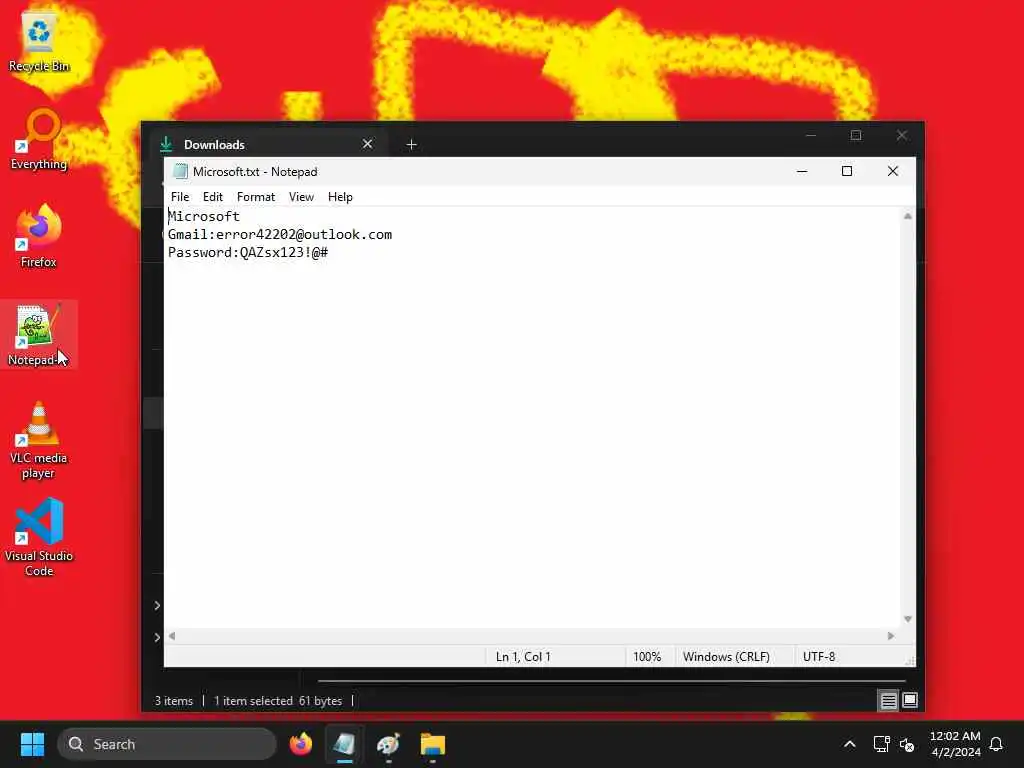Click the Notepad title bar icon
This screenshot has width=1024, height=768.
[x=180, y=172]
